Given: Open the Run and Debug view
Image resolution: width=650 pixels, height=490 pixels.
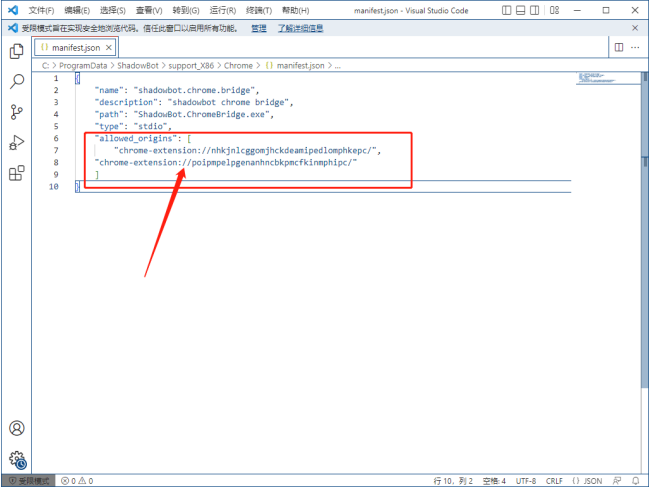Looking at the screenshot, I should click(x=16, y=142).
